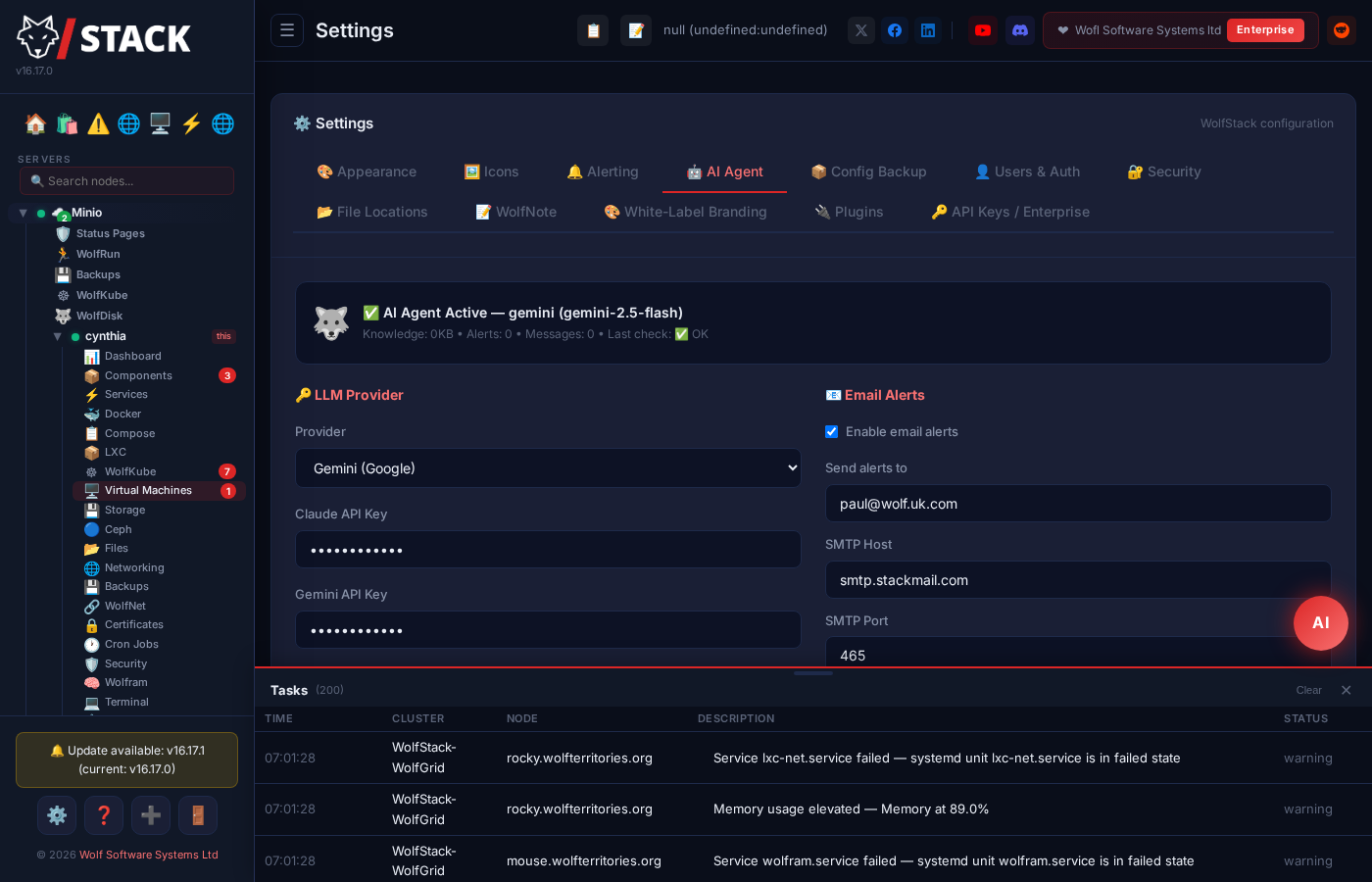Switch to the Alerting tab

point(603,171)
